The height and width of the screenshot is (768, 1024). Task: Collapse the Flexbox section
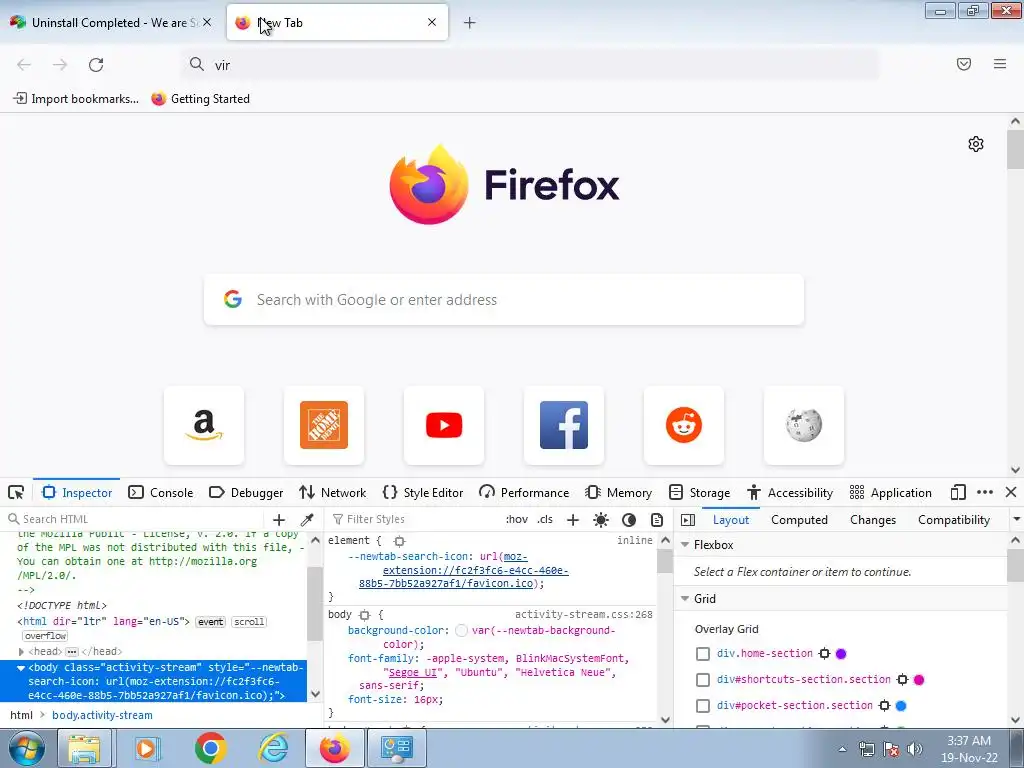[685, 545]
